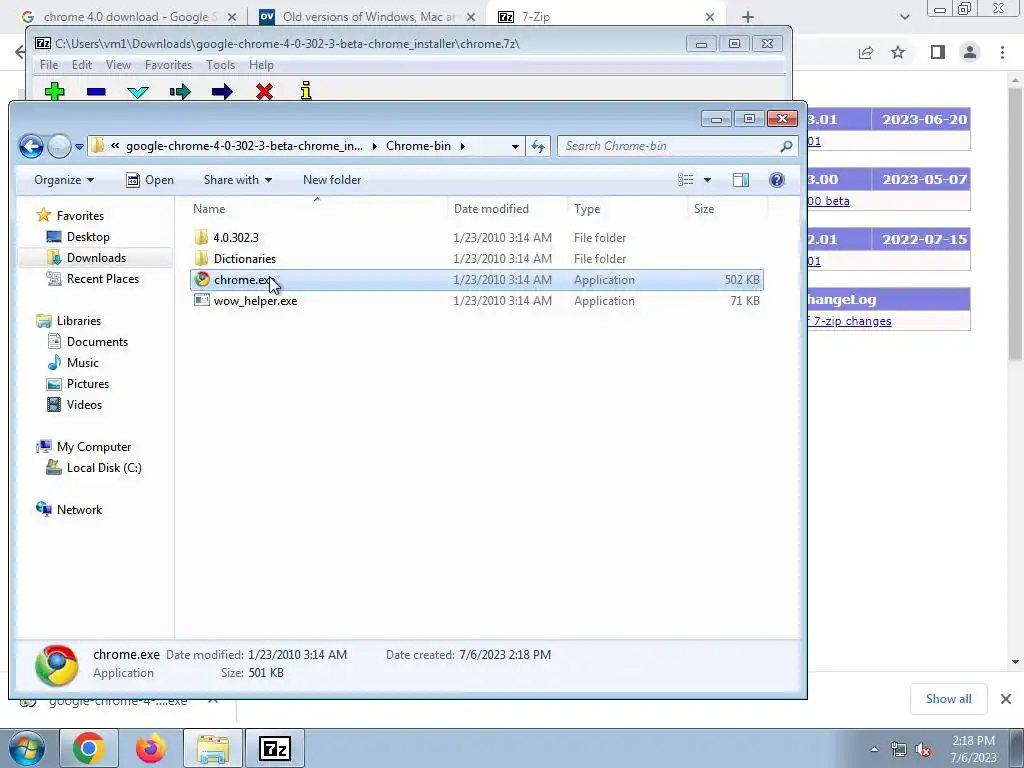The image size is (1024, 768).
Task: Open the recent pages dropdown arrow
Action: pos(79,147)
